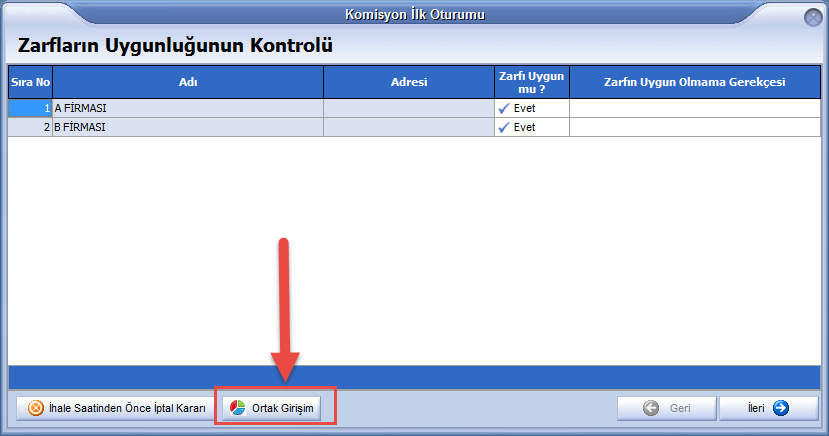829x436 pixels.
Task: Click the blue right arrow icon on İleri
Action: (781, 408)
